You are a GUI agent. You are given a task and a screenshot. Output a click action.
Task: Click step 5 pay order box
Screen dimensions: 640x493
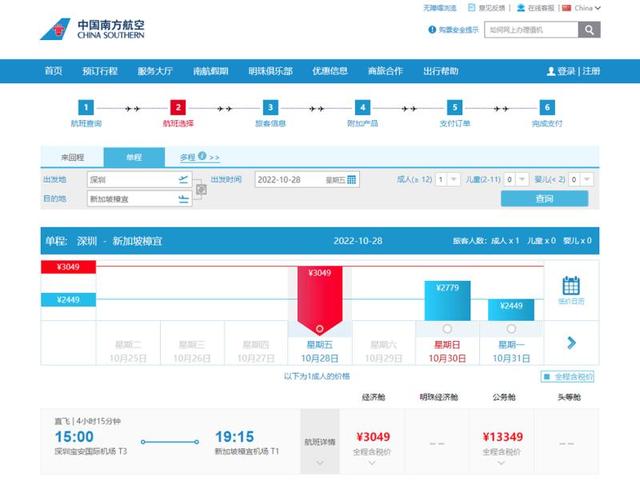click(x=455, y=107)
